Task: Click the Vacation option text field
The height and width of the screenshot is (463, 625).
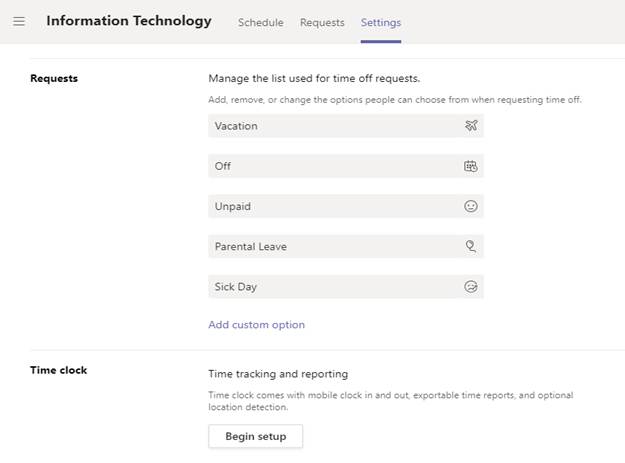Action: click(x=346, y=126)
